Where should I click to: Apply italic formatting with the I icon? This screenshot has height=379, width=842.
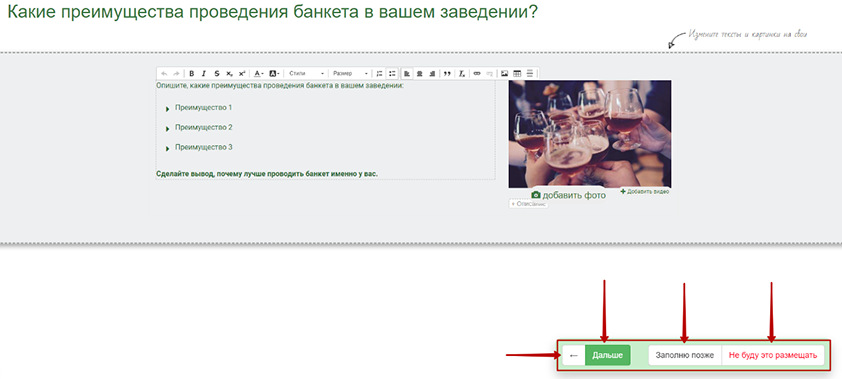pos(204,74)
